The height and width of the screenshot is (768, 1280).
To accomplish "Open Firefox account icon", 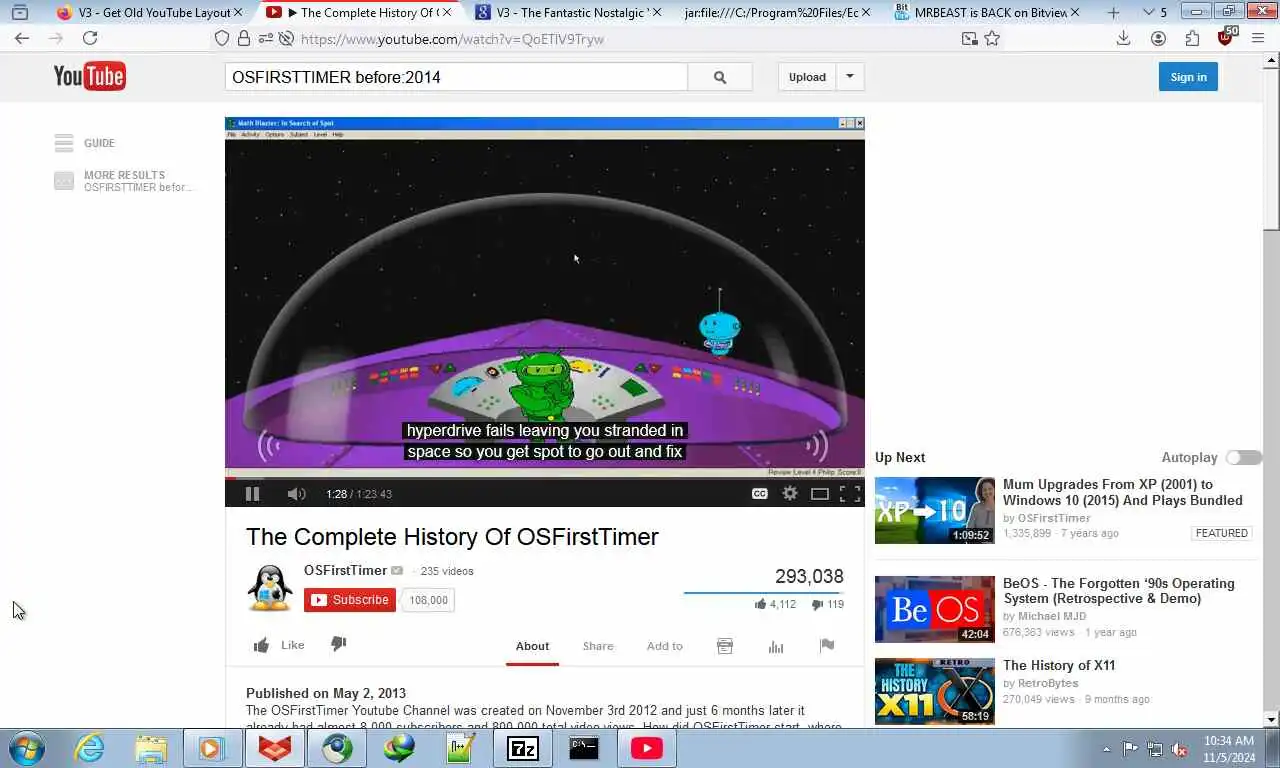I will (1158, 38).
